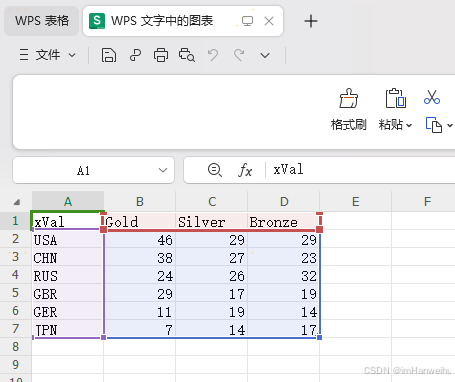Click the plus new tab button
455x382 pixels.
pyautogui.click(x=311, y=21)
